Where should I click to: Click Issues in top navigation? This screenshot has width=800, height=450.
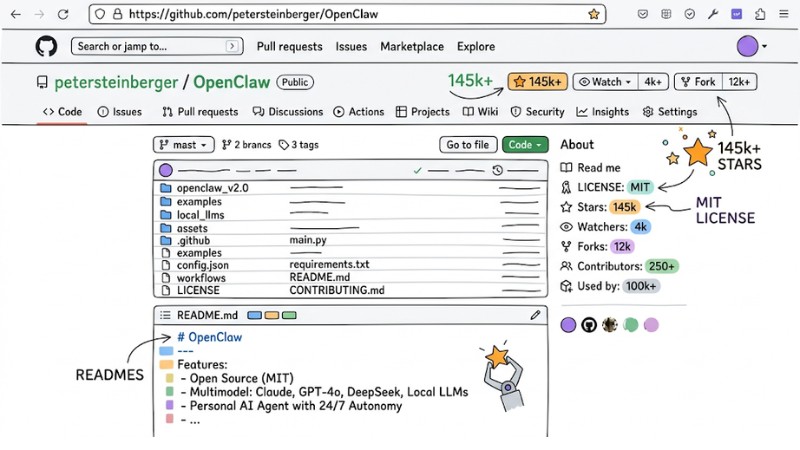point(351,46)
